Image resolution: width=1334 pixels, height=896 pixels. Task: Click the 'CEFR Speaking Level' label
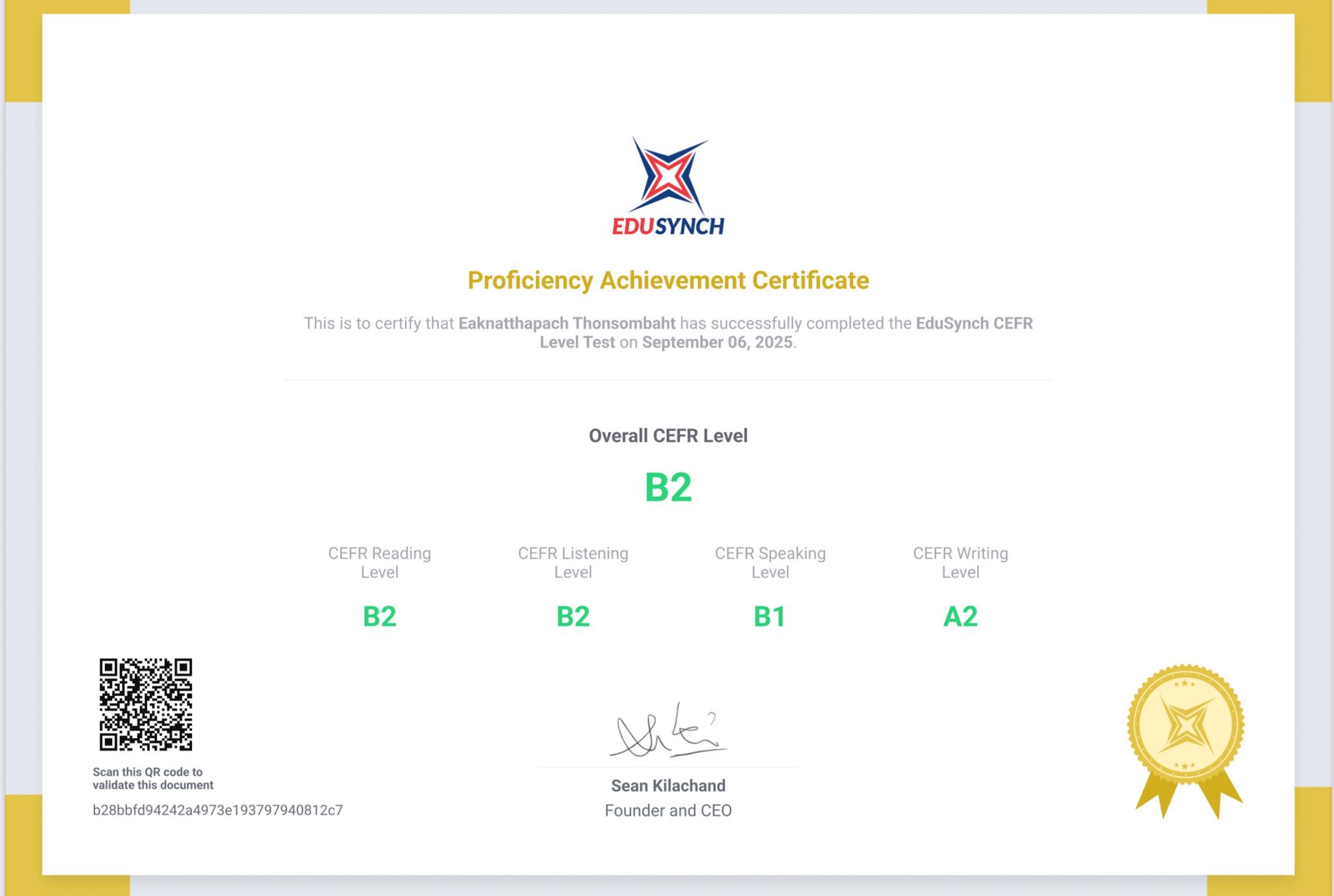click(x=771, y=563)
